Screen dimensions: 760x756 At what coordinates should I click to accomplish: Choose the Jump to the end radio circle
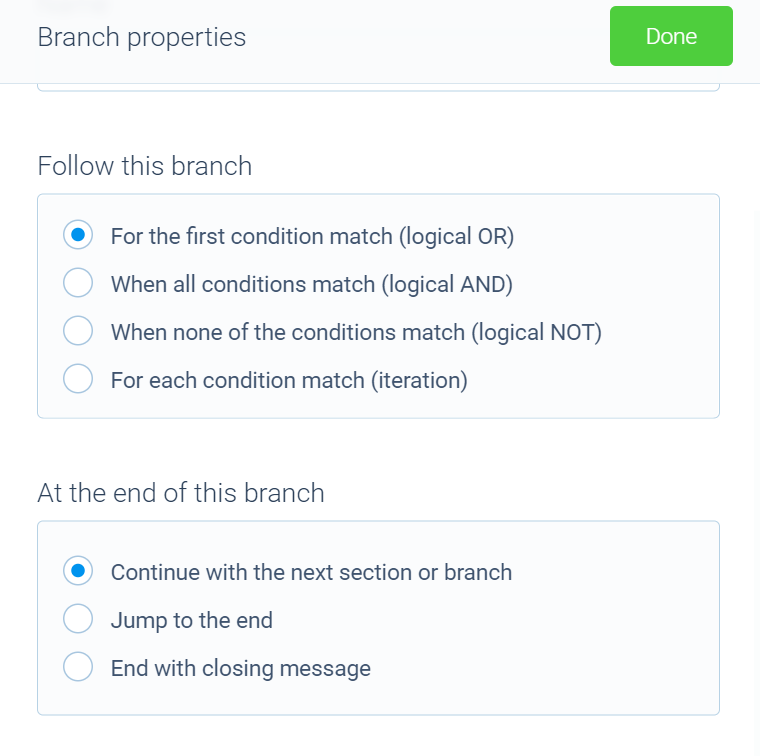pos(78,619)
